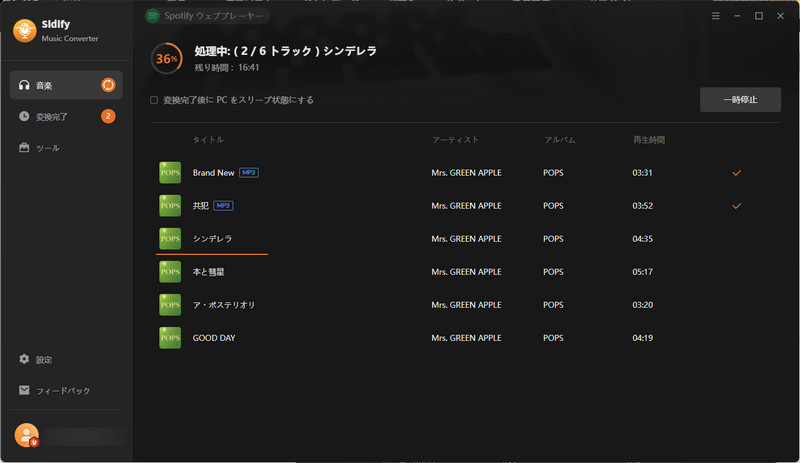
Task: Click the gear icon beside 設定
Action: (x=24, y=359)
